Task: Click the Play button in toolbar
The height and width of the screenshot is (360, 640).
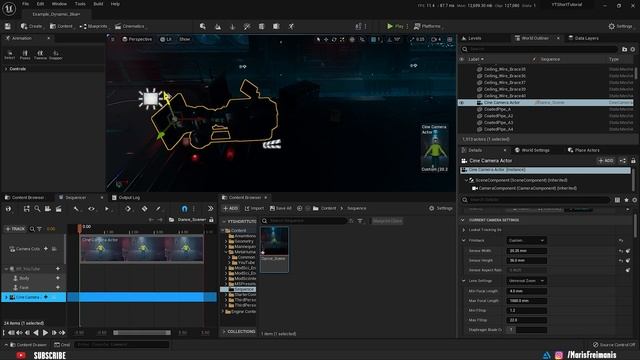Action: tap(395, 26)
